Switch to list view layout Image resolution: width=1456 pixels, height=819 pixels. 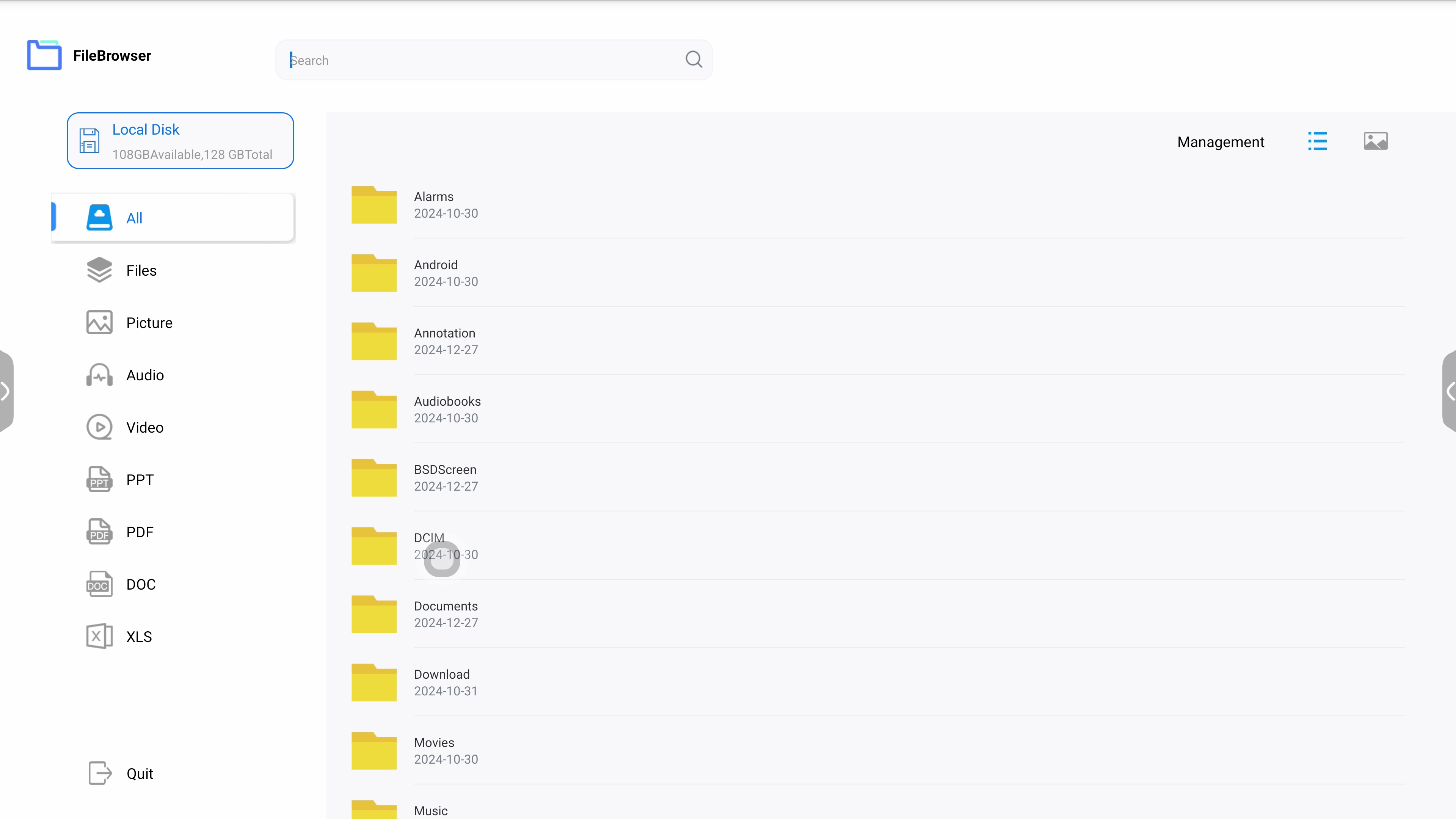click(1317, 141)
